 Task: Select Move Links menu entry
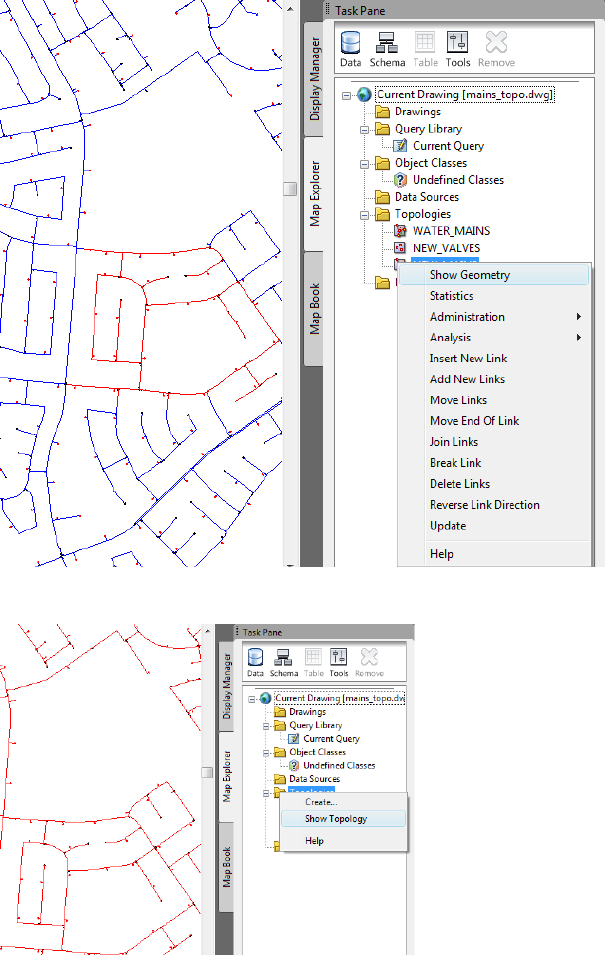pos(494,400)
